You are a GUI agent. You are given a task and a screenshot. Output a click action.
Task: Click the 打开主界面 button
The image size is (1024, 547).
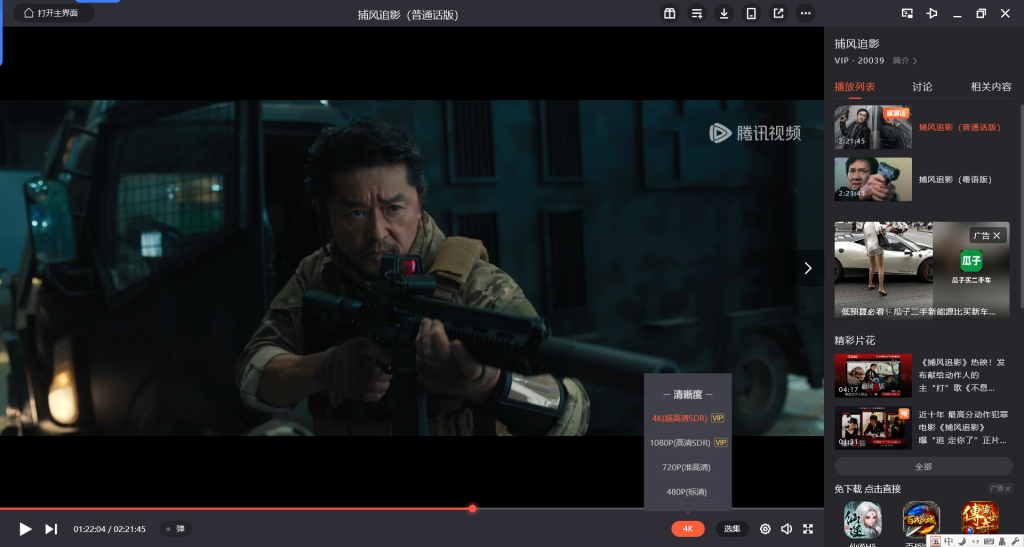click(x=54, y=13)
